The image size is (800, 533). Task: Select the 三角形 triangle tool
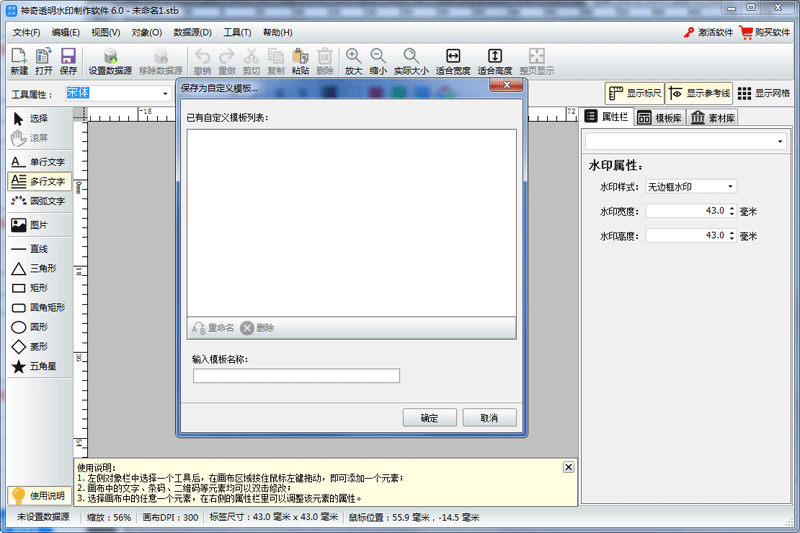tap(39, 268)
